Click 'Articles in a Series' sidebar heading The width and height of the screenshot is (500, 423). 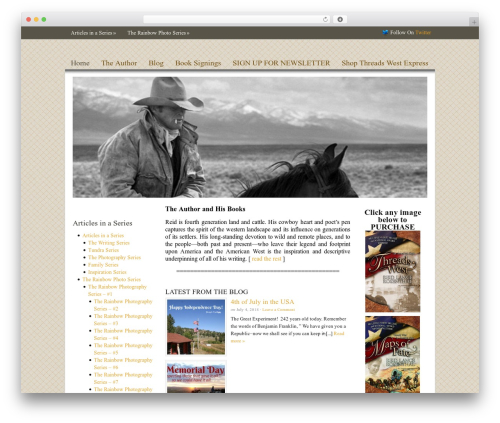point(102,223)
